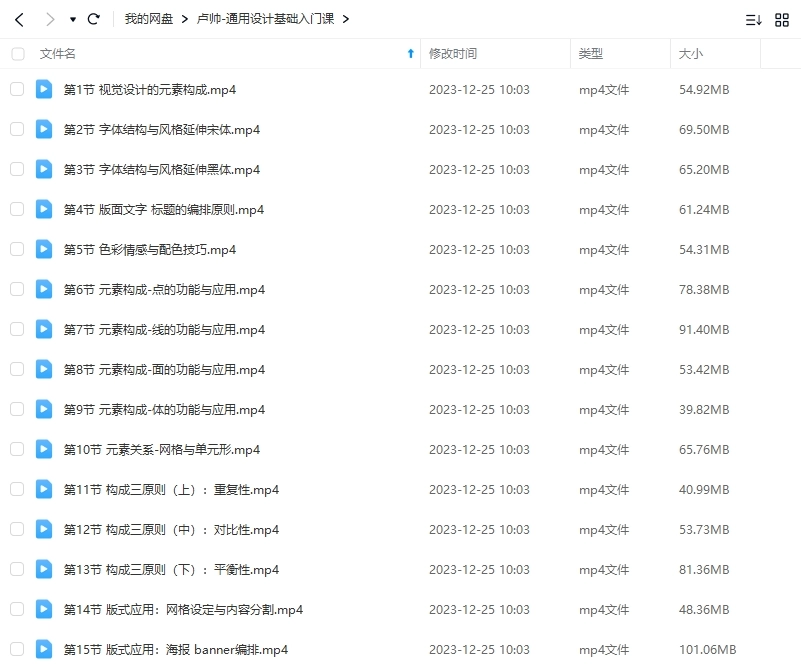Click the back navigation arrow
Viewport: 801px width, 667px height.
(x=19, y=19)
